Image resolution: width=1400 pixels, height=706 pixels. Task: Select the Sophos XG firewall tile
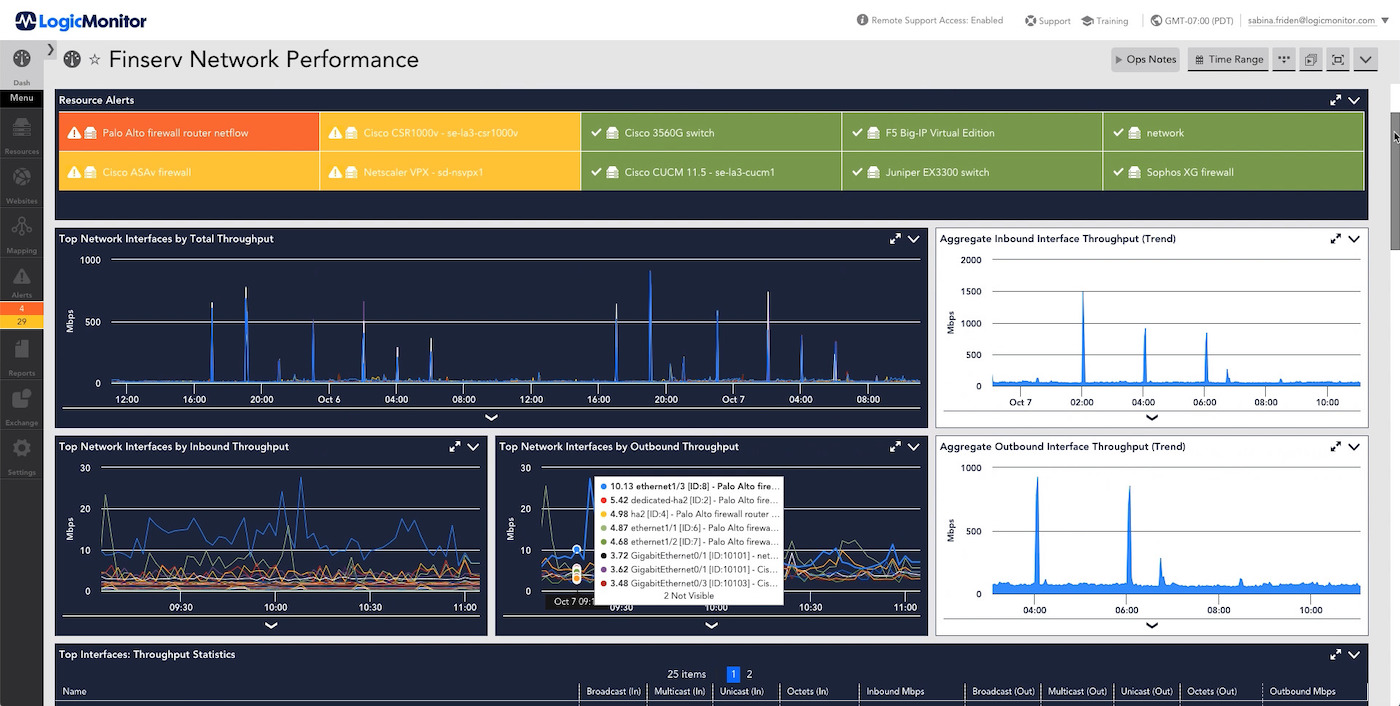point(1233,171)
